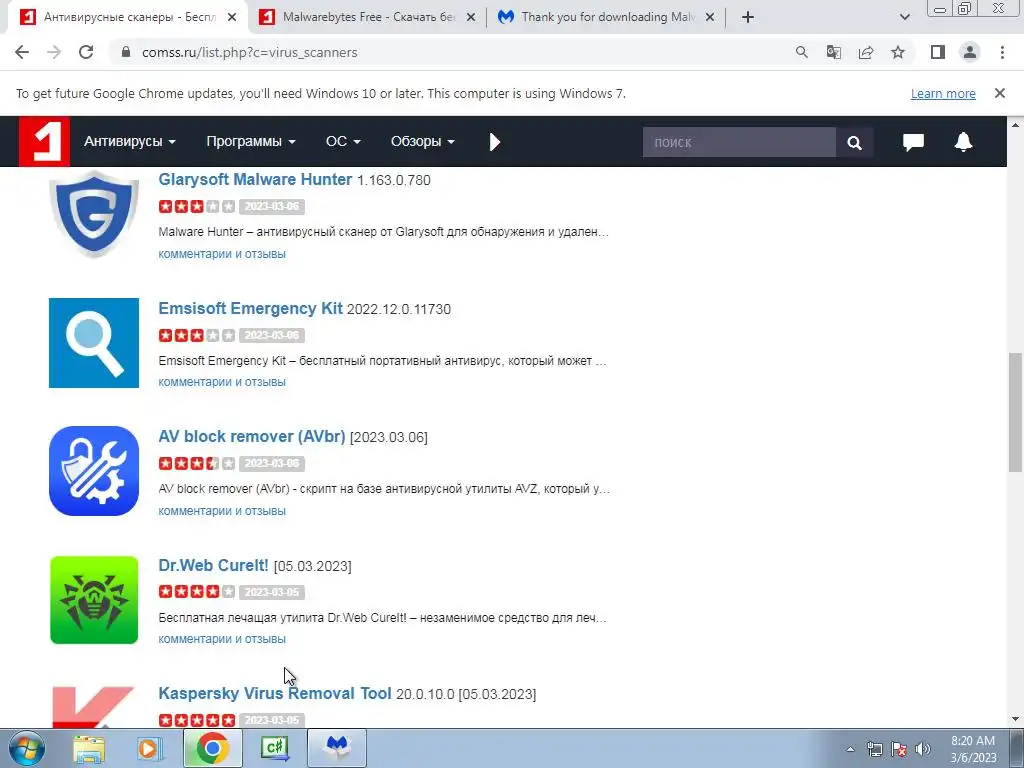Open the tab search dropdown arrow
1024x768 pixels.
(x=904, y=18)
